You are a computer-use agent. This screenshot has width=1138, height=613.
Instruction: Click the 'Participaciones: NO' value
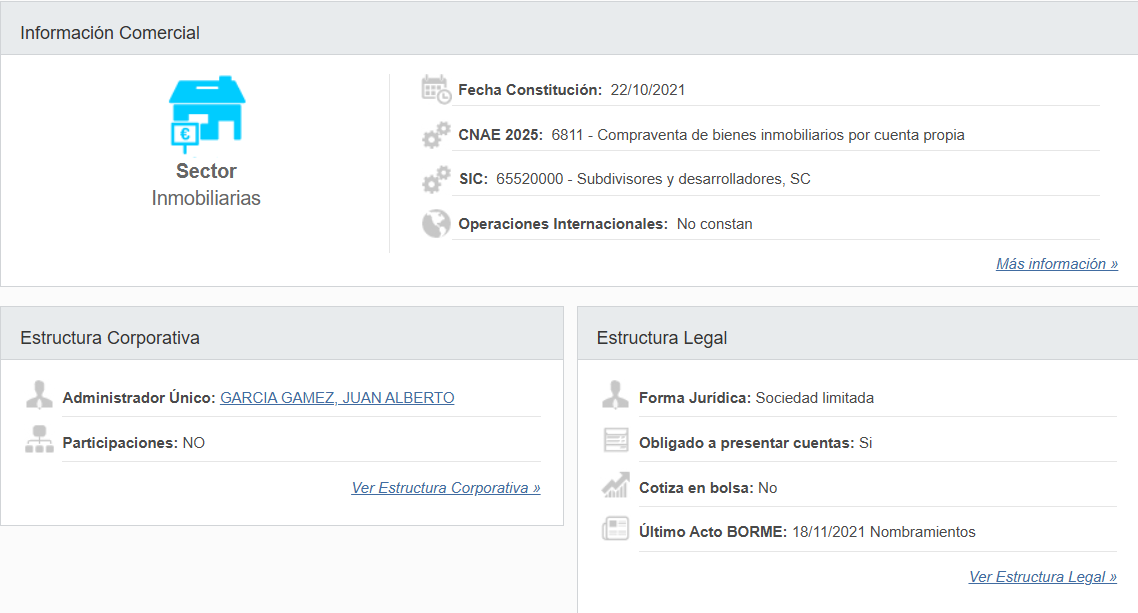click(x=193, y=443)
